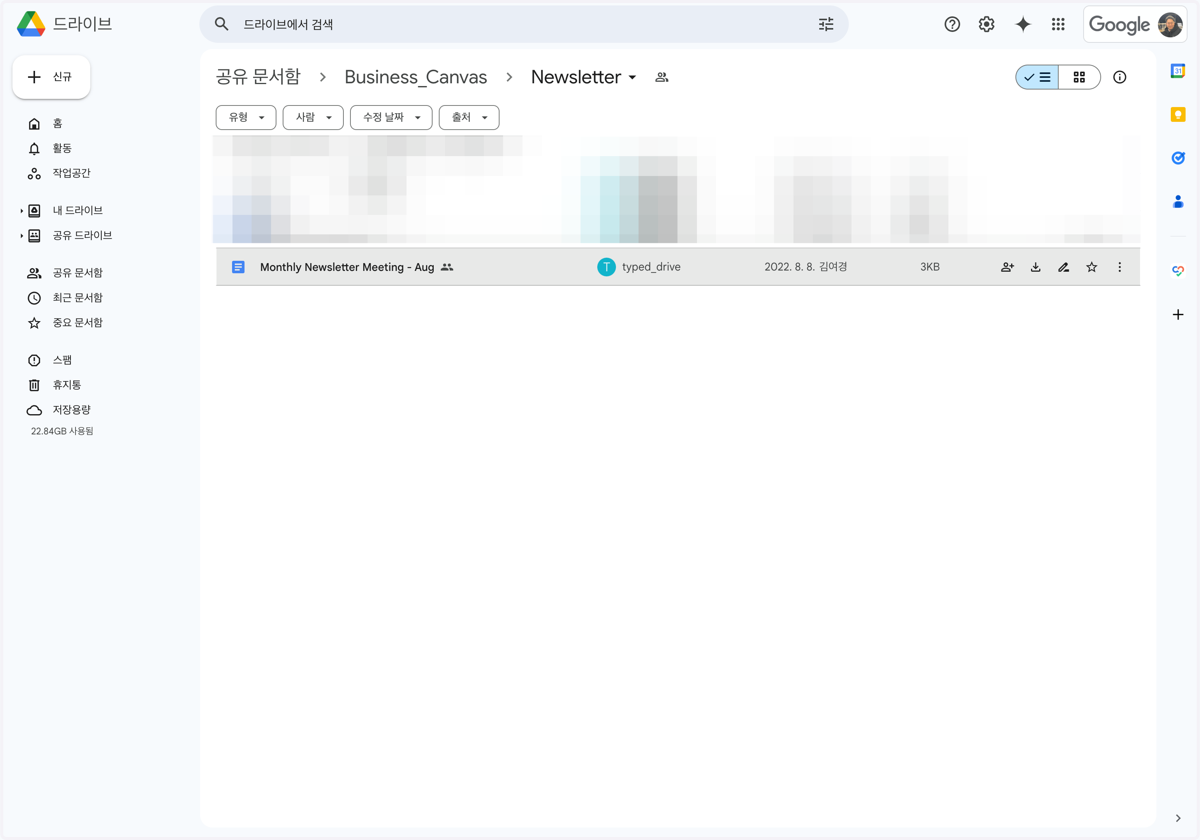Focus the 드라이브에서 검색 search field
Image resolution: width=1200 pixels, height=840 pixels.
tap(524, 24)
